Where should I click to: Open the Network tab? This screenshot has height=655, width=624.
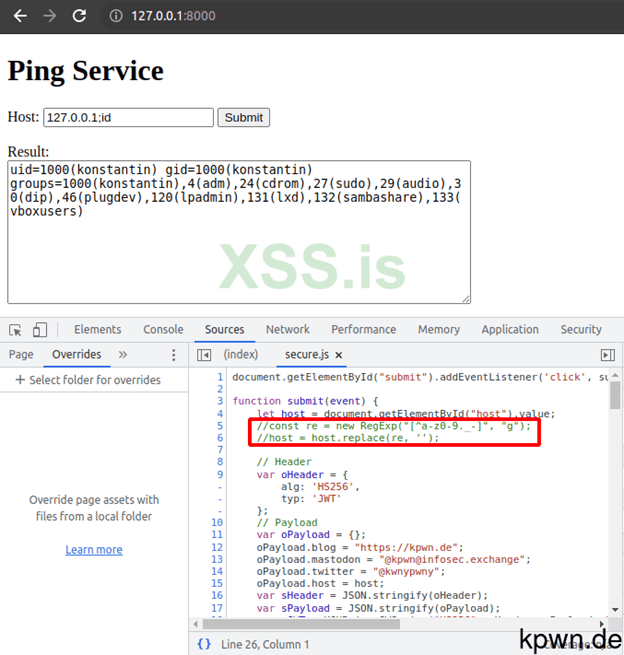[x=288, y=330]
